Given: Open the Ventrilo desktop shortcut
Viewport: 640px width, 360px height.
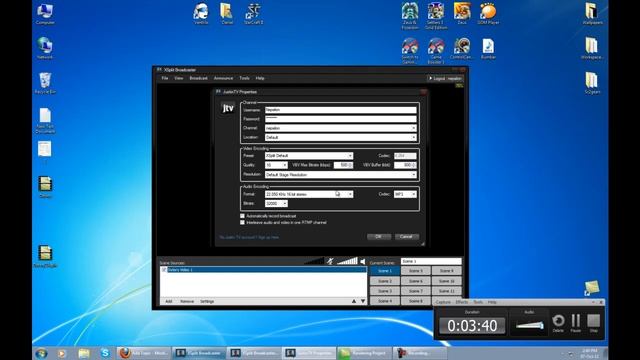Looking at the screenshot, I should 201,13.
